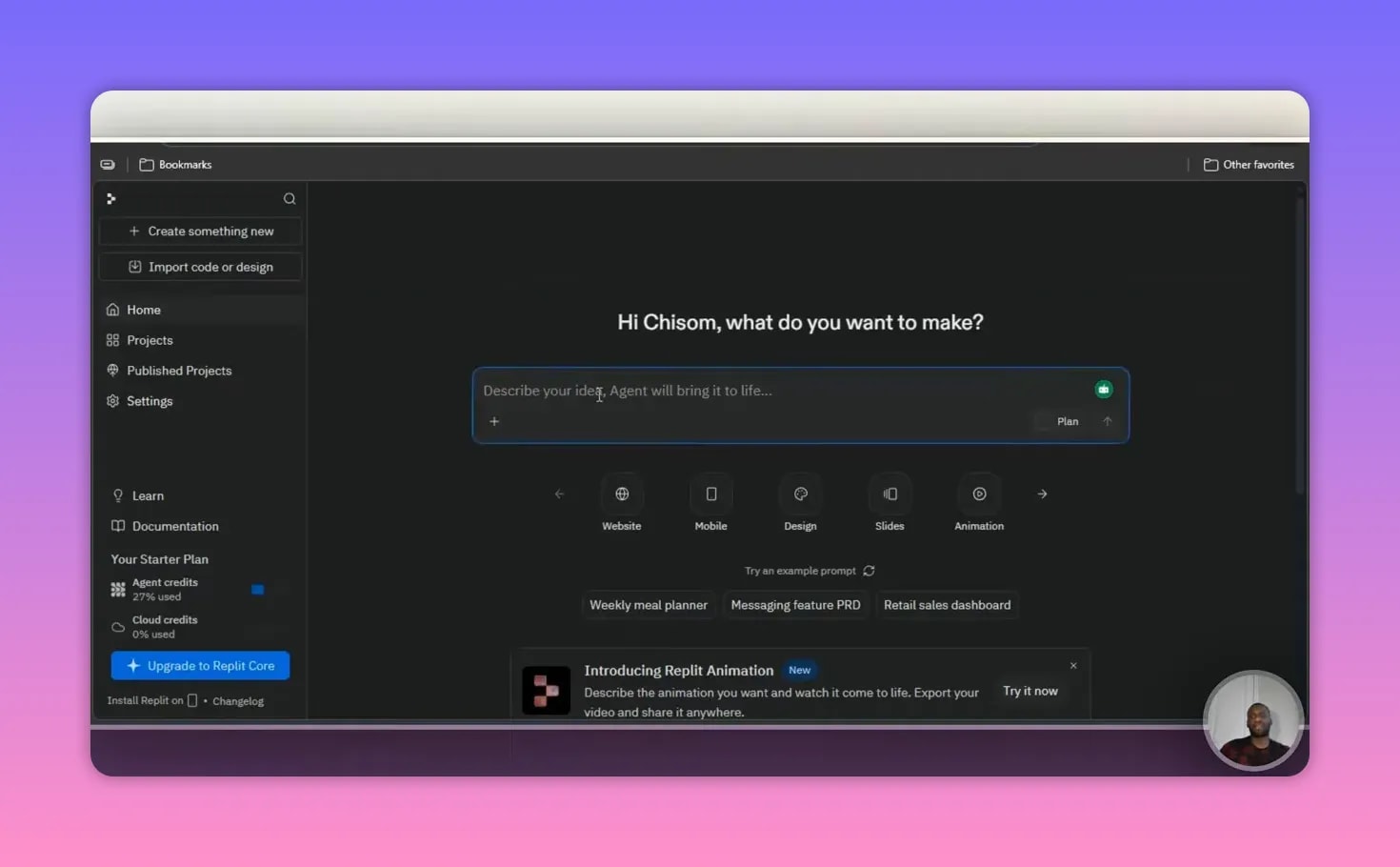Image resolution: width=1400 pixels, height=867 pixels.
Task: Open Projects in sidebar
Action: pos(201,340)
